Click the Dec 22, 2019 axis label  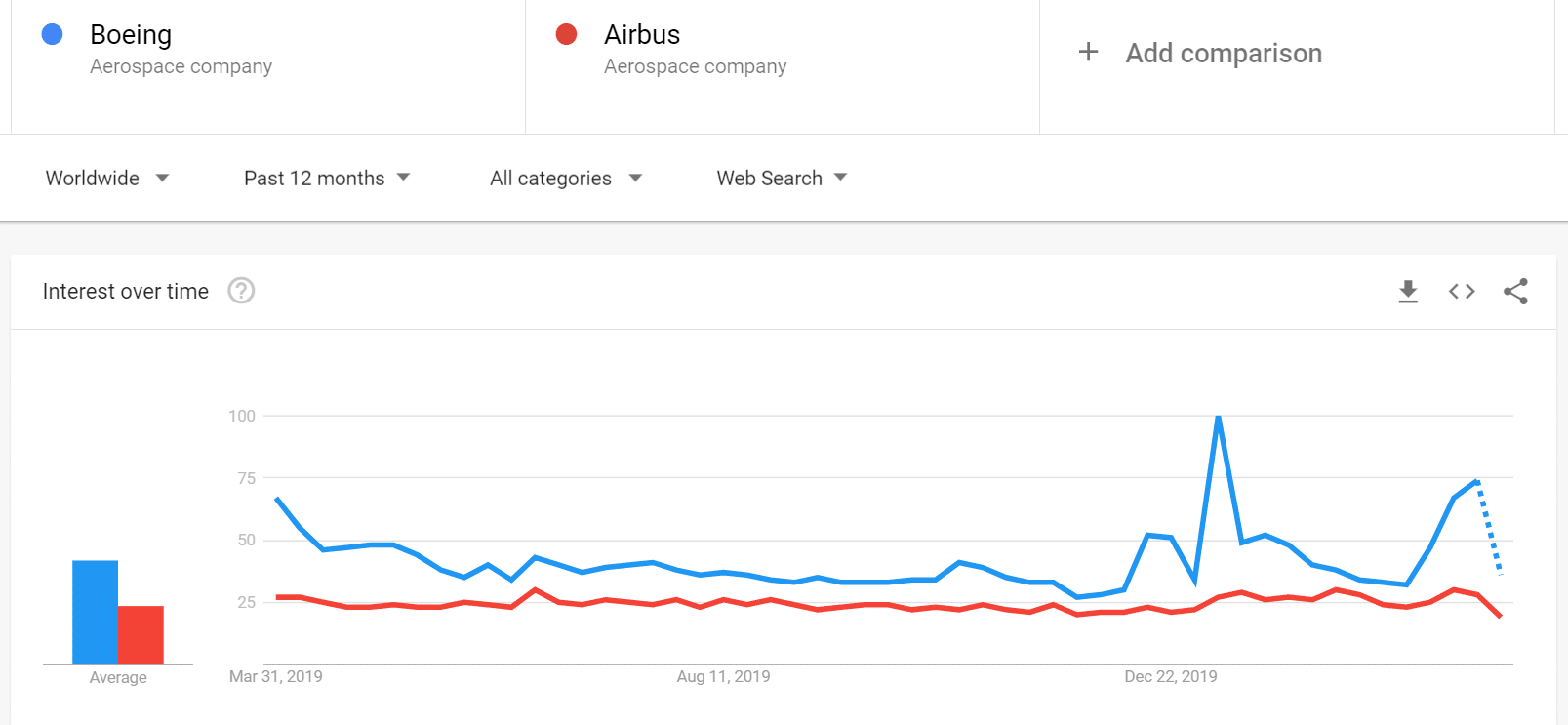1170,675
